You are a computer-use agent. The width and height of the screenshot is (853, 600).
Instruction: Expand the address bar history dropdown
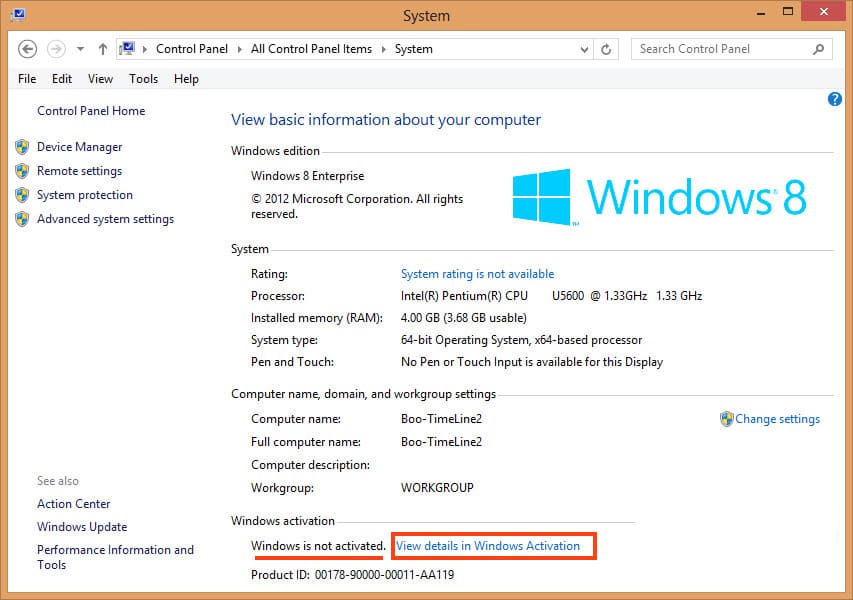[x=585, y=49]
